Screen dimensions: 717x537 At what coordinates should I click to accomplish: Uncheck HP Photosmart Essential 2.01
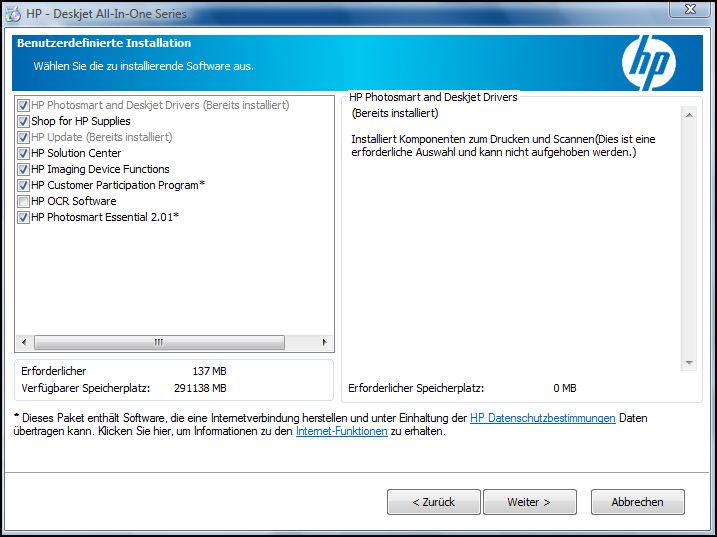[x=23, y=217]
